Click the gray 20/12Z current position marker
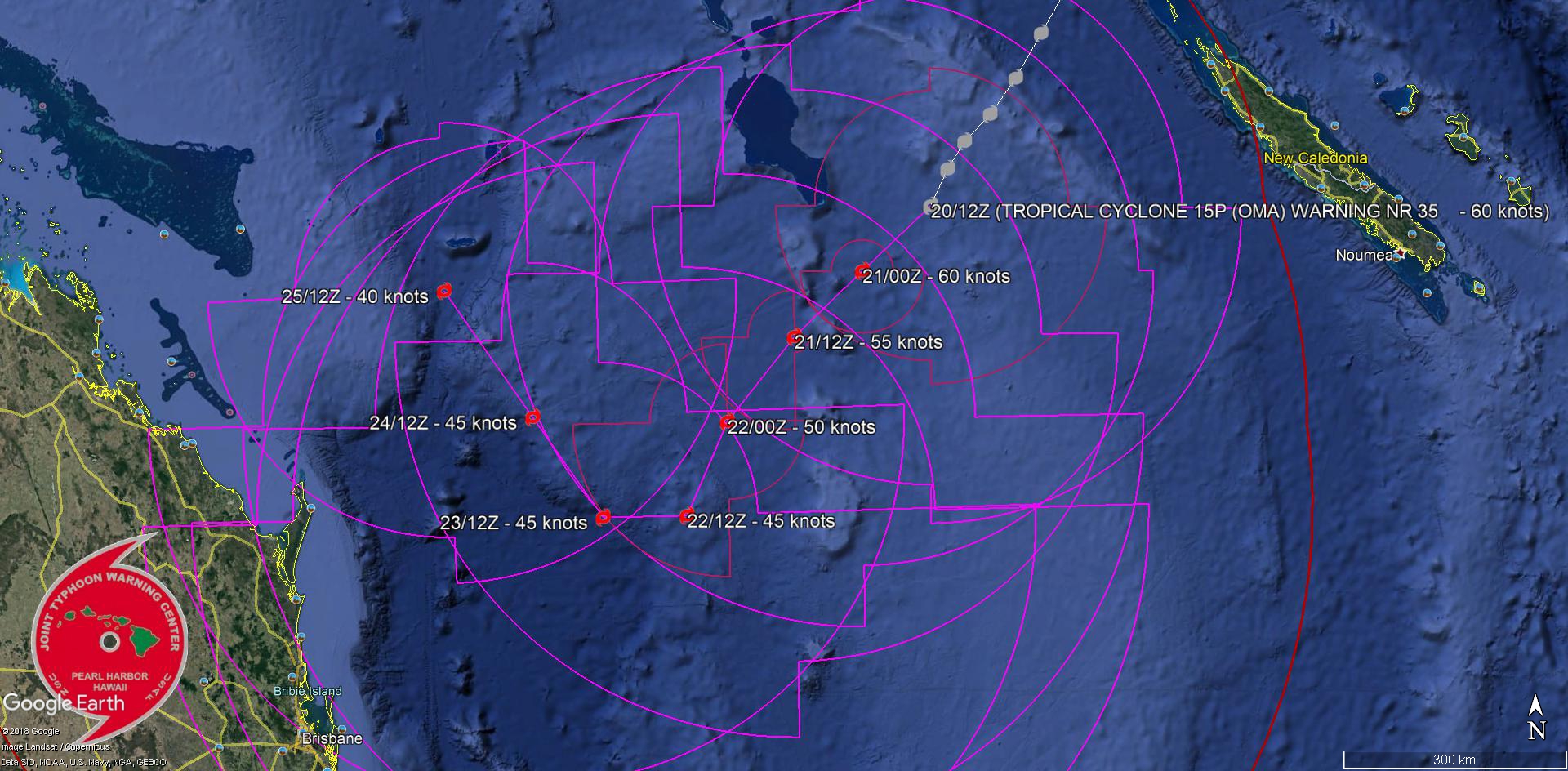Screen dimensions: 1568x771 [x=929, y=207]
